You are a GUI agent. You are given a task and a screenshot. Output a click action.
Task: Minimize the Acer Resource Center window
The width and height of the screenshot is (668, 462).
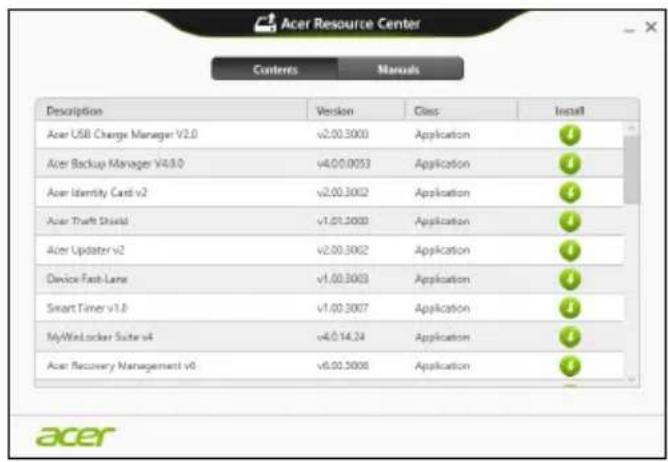pyautogui.click(x=629, y=30)
